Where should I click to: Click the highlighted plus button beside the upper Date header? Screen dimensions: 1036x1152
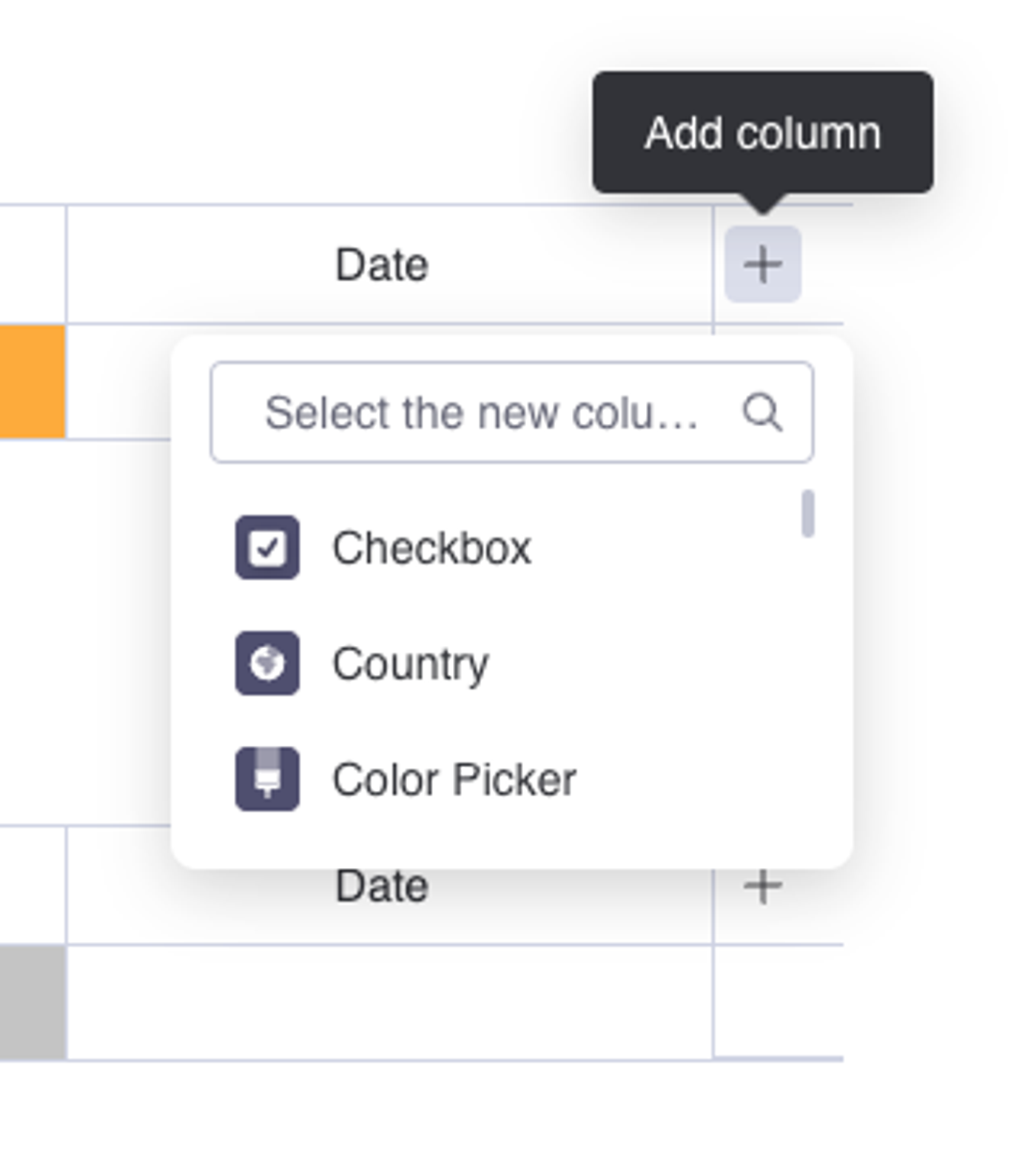tap(762, 264)
